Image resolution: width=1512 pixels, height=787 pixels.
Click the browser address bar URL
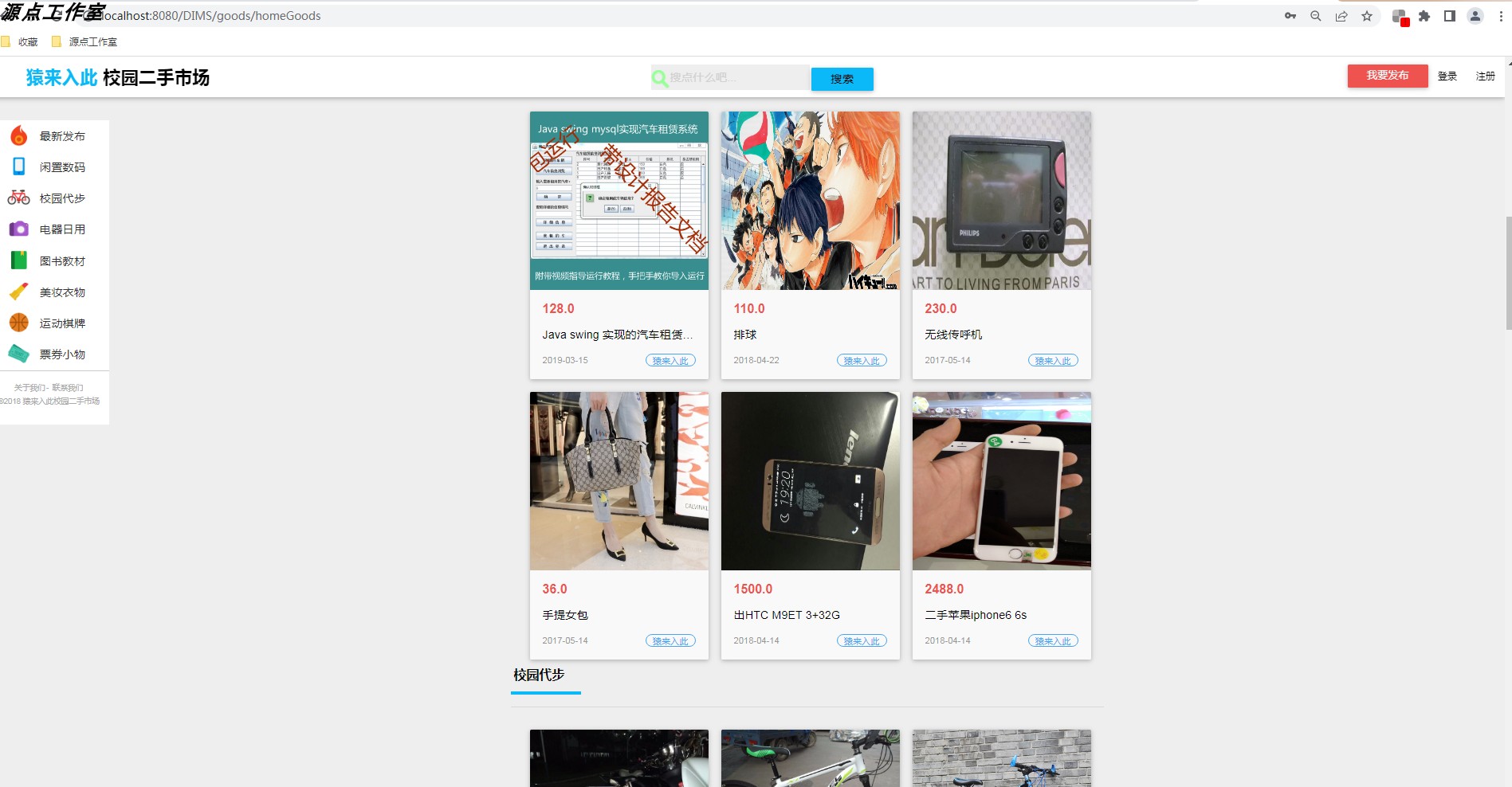point(211,16)
